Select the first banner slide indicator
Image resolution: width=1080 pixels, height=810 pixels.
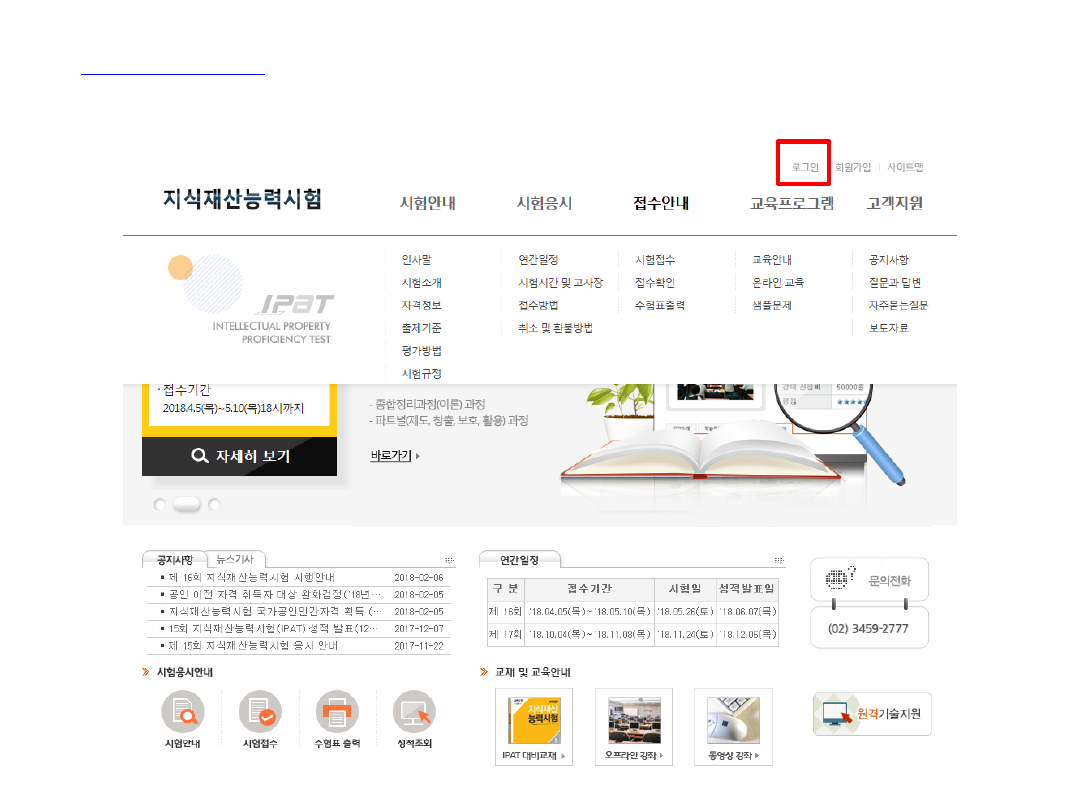[x=160, y=505]
